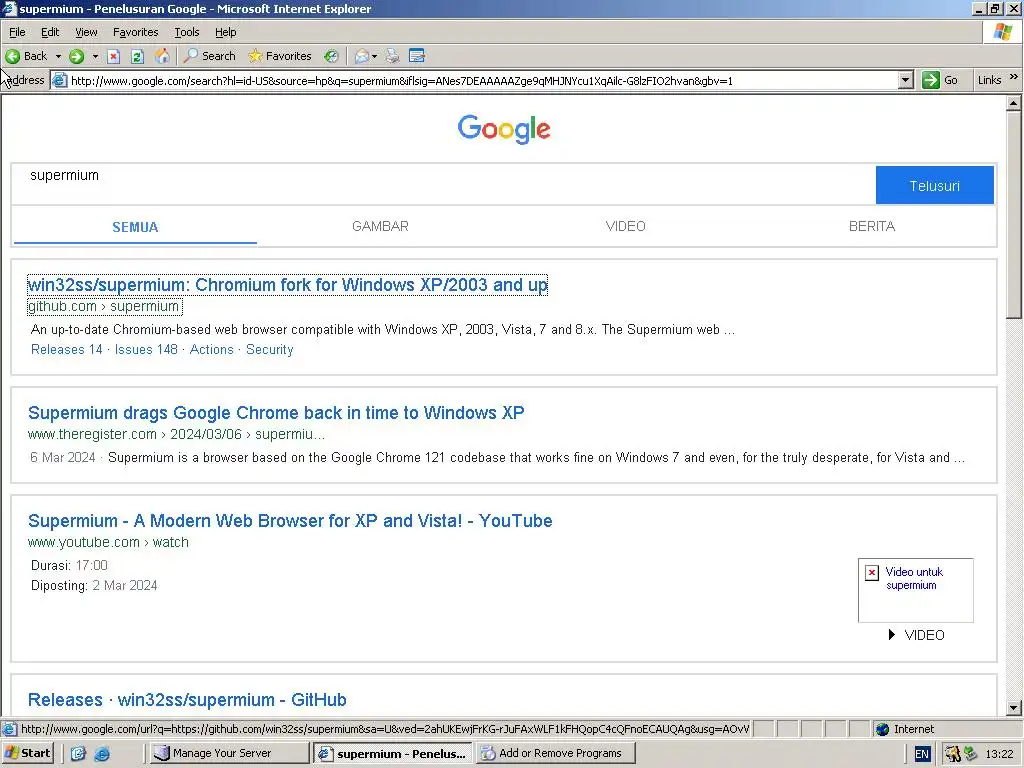
Task: Click the History icon in toolbar
Action: (331, 56)
